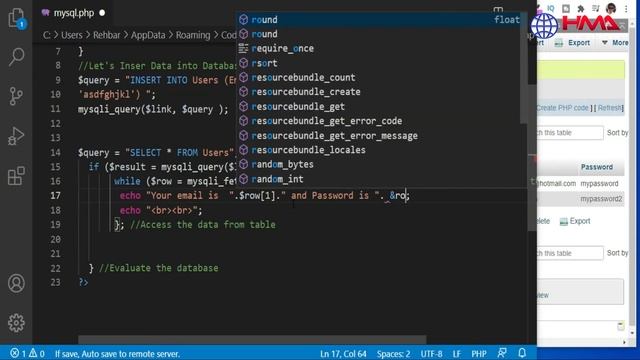Open PHP language mode selector
Image resolution: width=640 pixels, height=360 pixels.
click(x=479, y=353)
